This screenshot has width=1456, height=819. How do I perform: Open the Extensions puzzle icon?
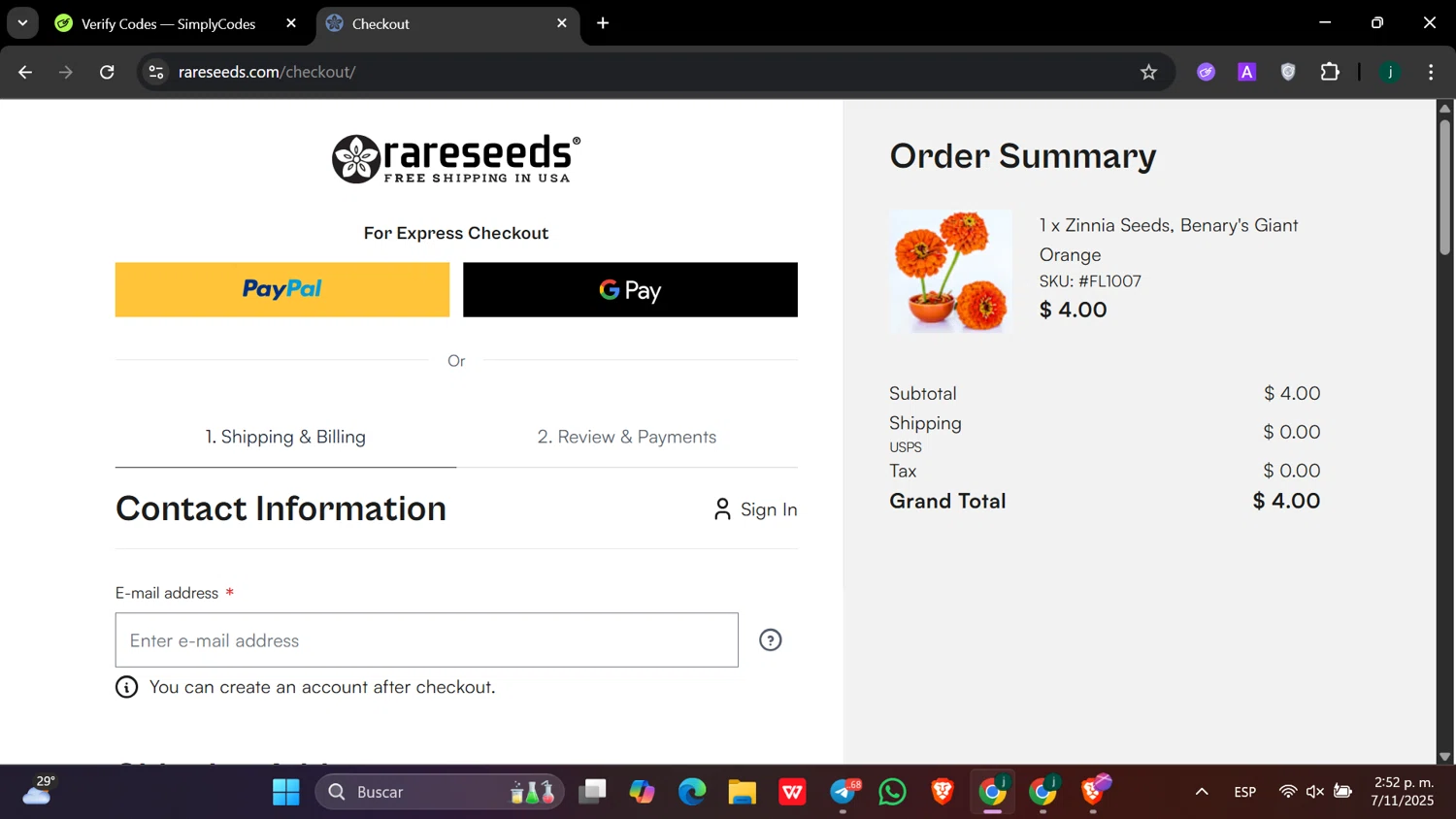(1330, 72)
